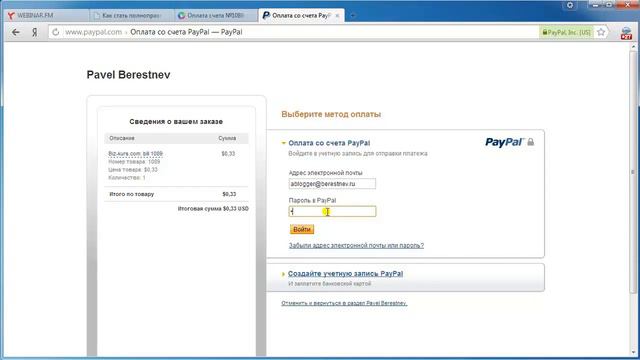This screenshot has height=360, width=640.
Task: View the PayPal, Inc. [US] security badge
Action: (566, 32)
